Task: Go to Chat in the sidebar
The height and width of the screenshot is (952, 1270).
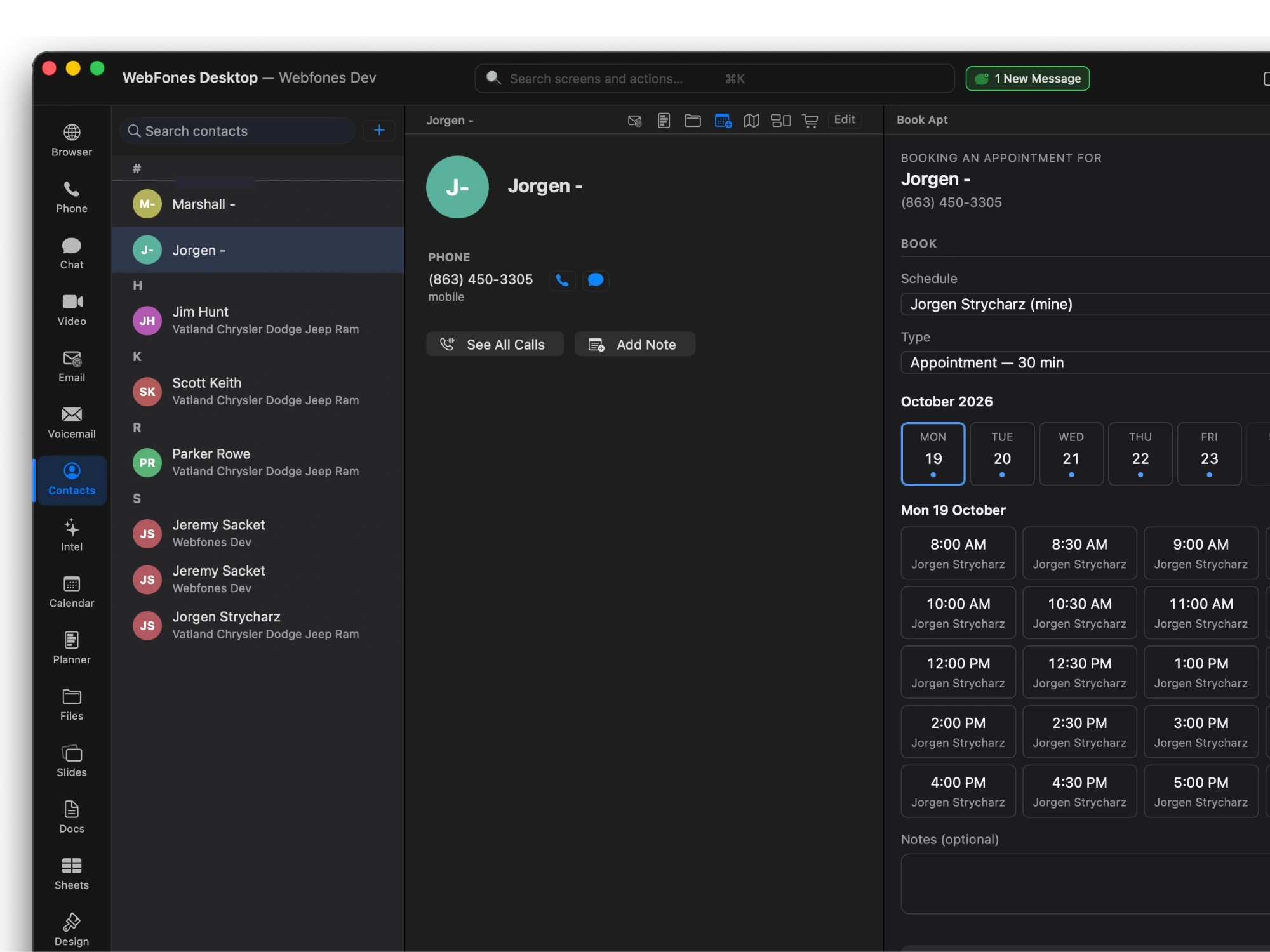Action: [72, 254]
